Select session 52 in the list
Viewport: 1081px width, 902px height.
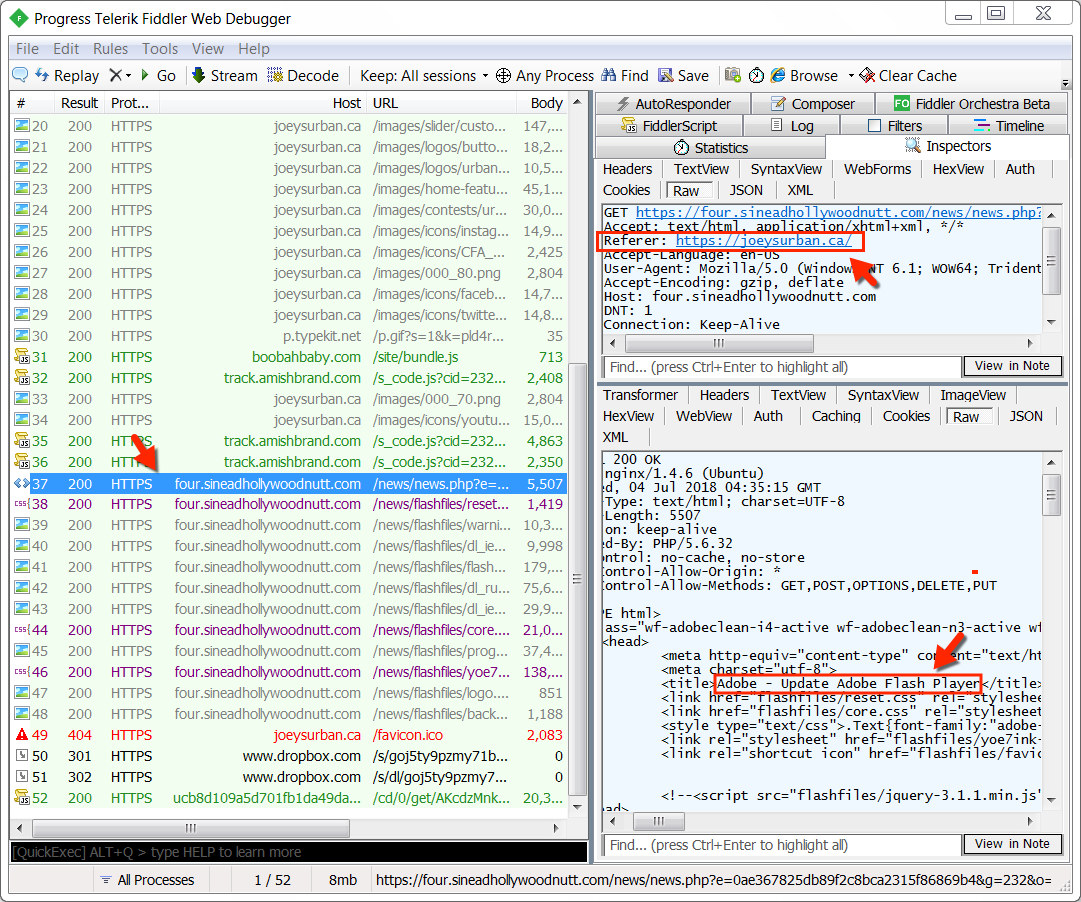(290, 798)
